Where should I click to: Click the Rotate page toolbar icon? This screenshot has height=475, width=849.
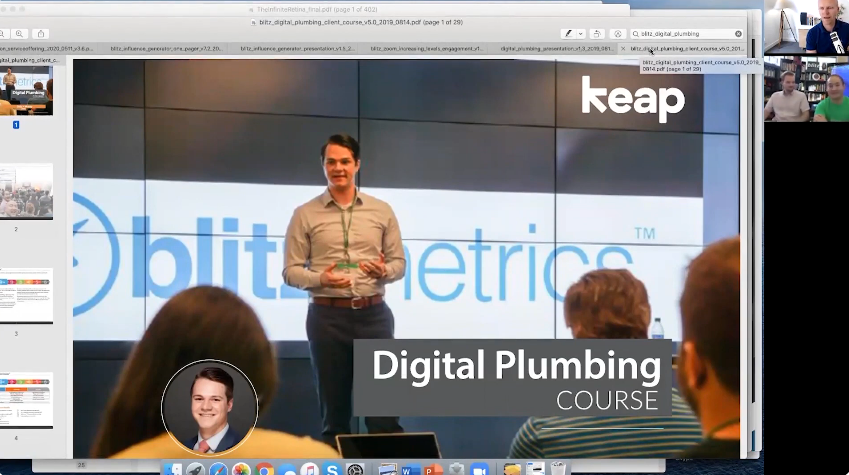597,34
